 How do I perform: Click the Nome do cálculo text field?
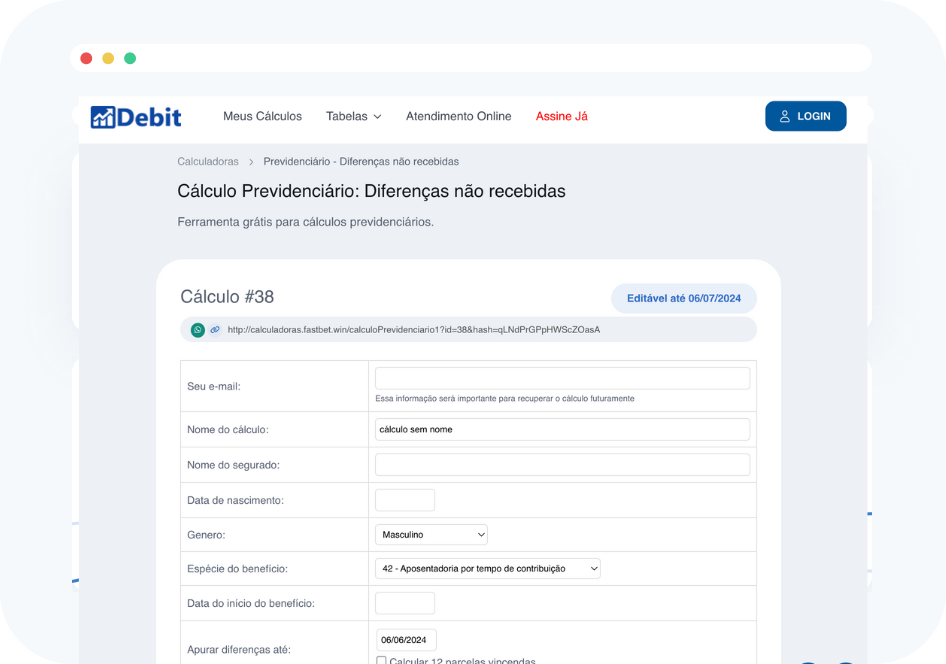click(562, 429)
